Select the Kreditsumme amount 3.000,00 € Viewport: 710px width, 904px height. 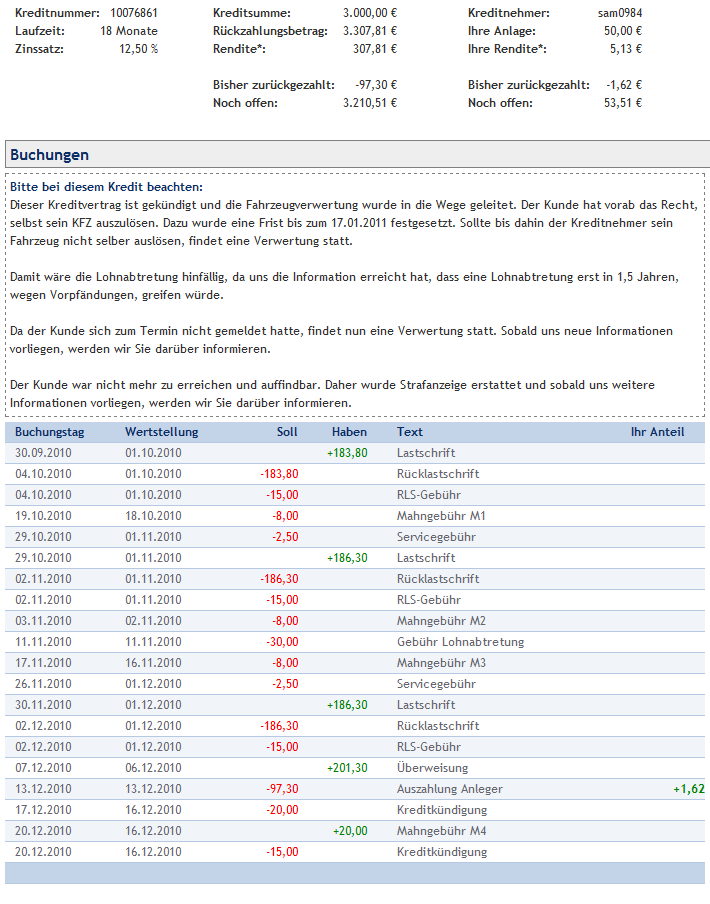tap(369, 13)
